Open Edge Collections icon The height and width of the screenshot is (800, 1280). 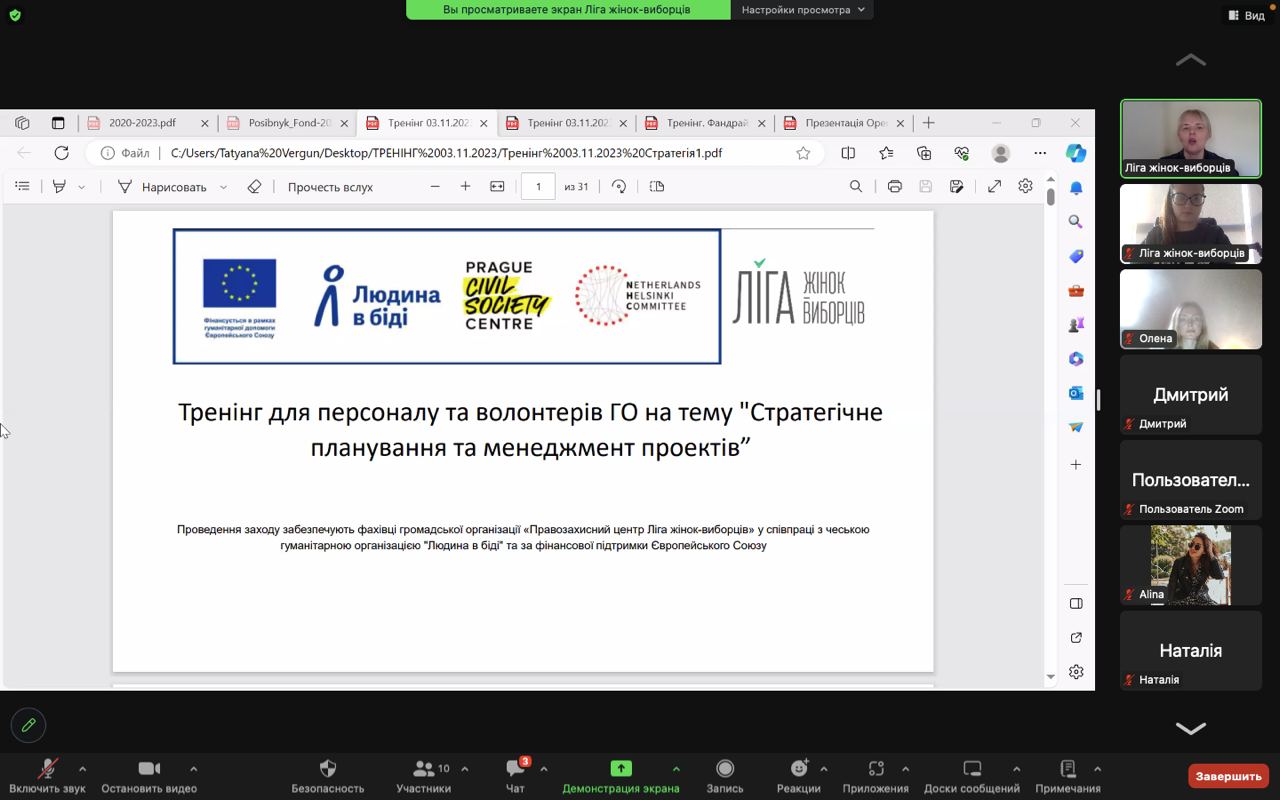pyautogui.click(x=924, y=153)
